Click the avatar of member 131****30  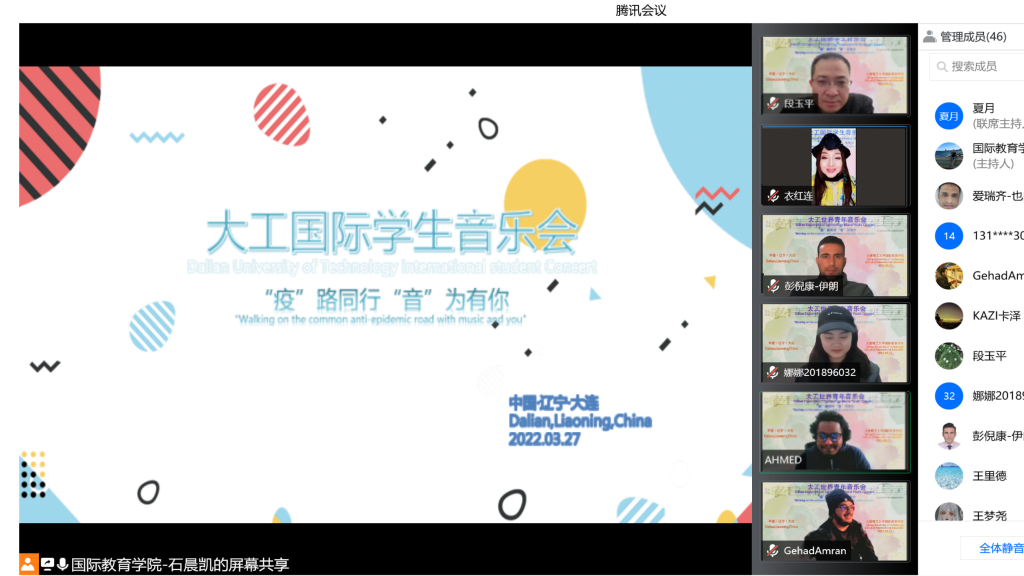tap(948, 236)
